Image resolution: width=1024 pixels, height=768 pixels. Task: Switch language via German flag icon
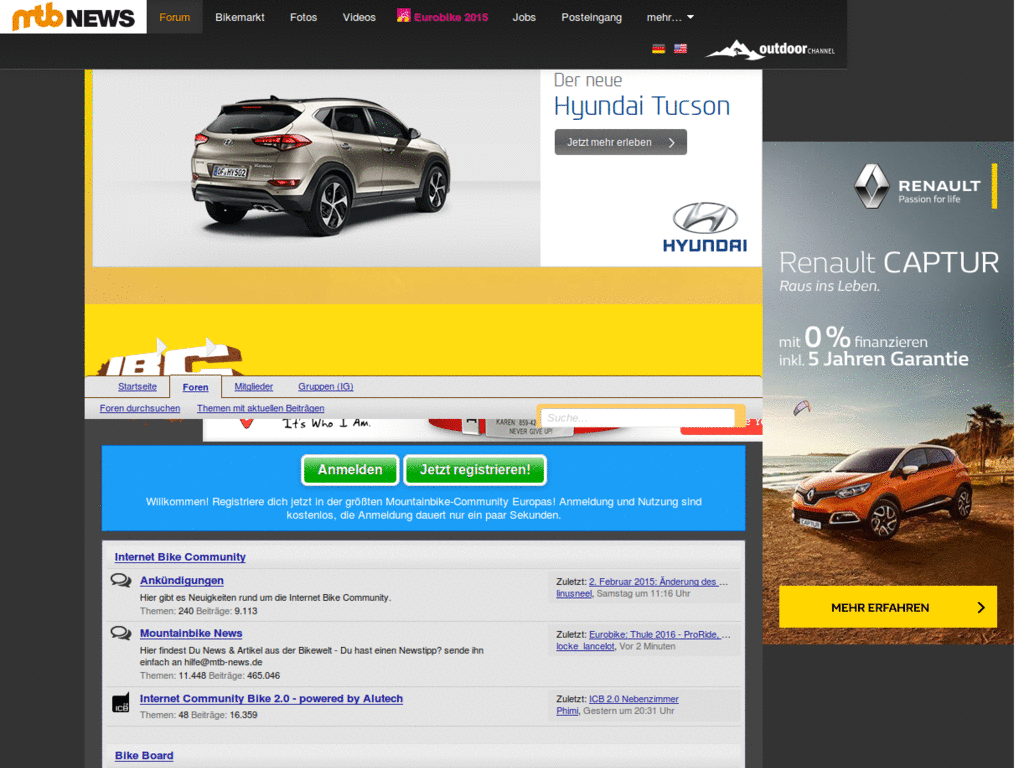tap(658, 48)
